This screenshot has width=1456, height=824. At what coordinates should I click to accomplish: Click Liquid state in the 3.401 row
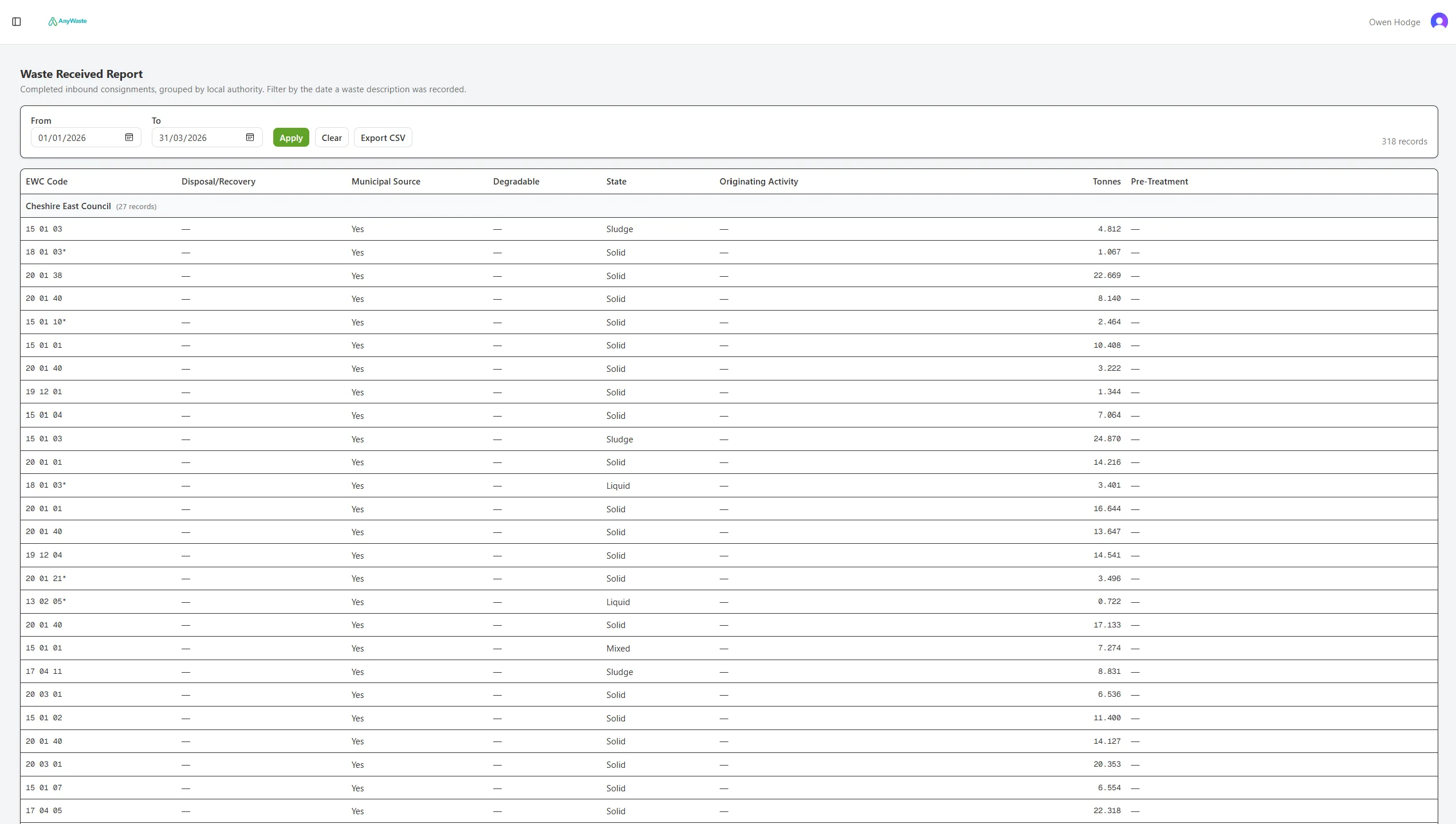click(618, 486)
